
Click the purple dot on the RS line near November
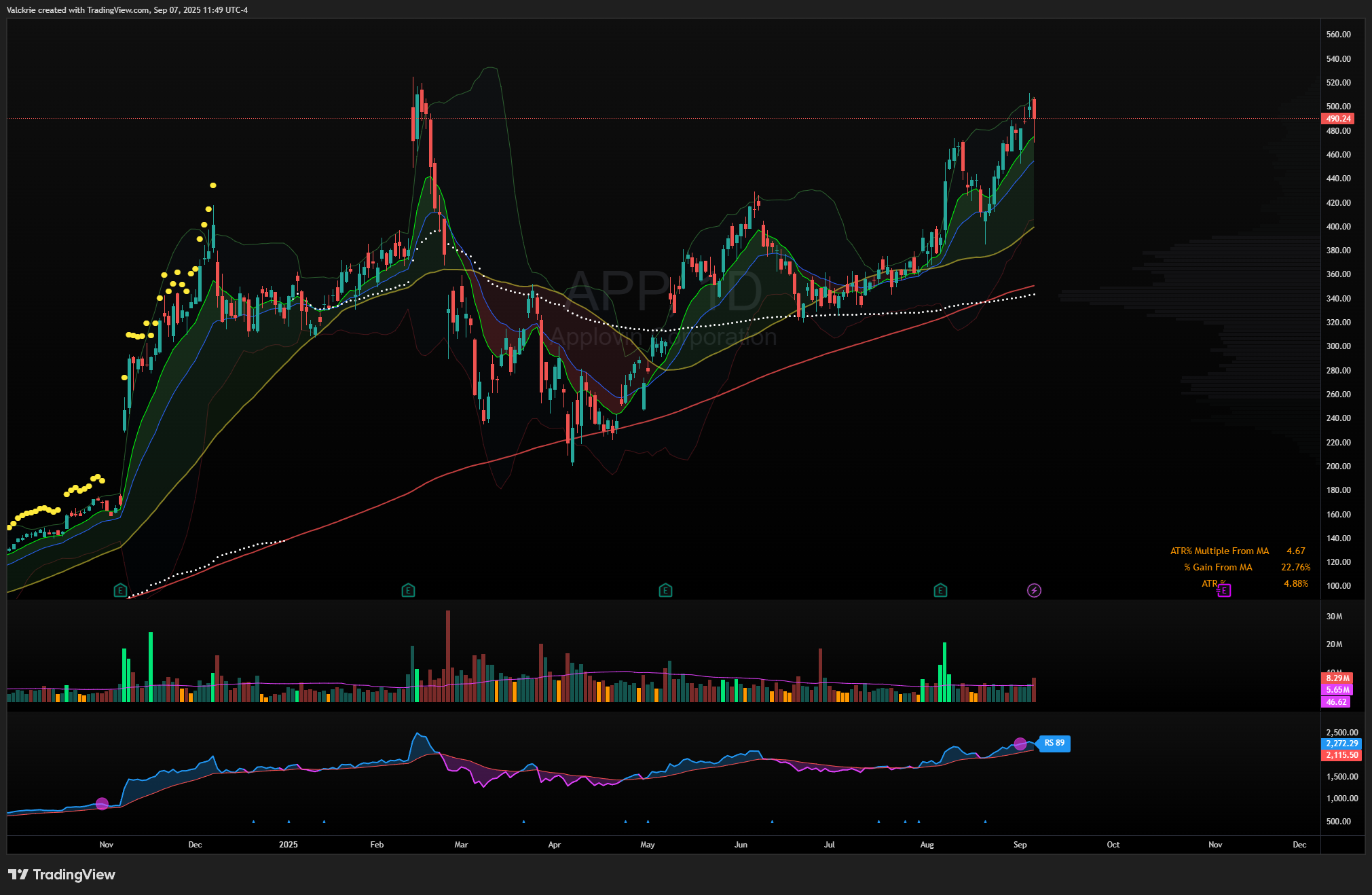point(102,804)
